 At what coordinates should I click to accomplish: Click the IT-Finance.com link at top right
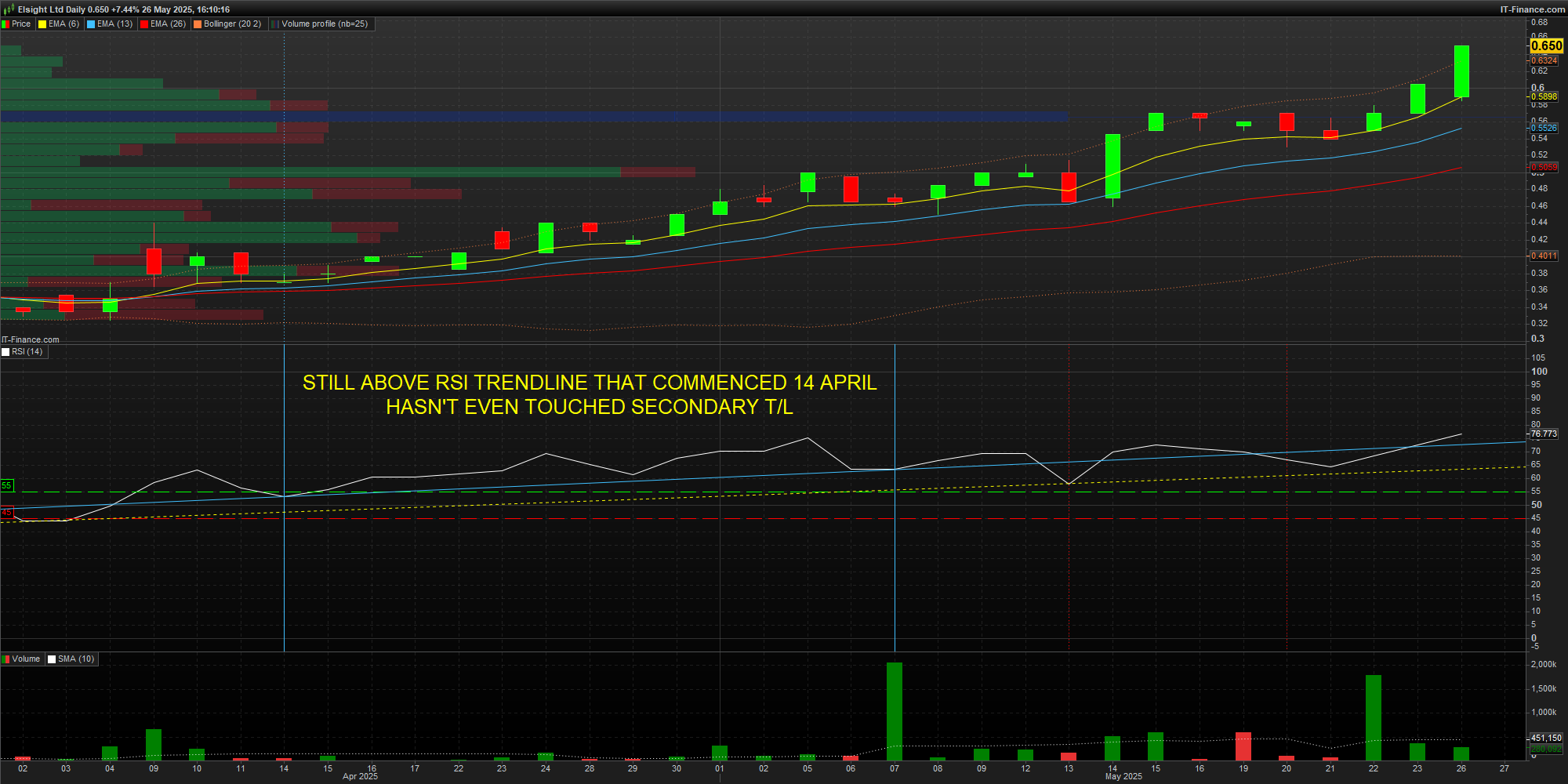pyautogui.click(x=1532, y=9)
